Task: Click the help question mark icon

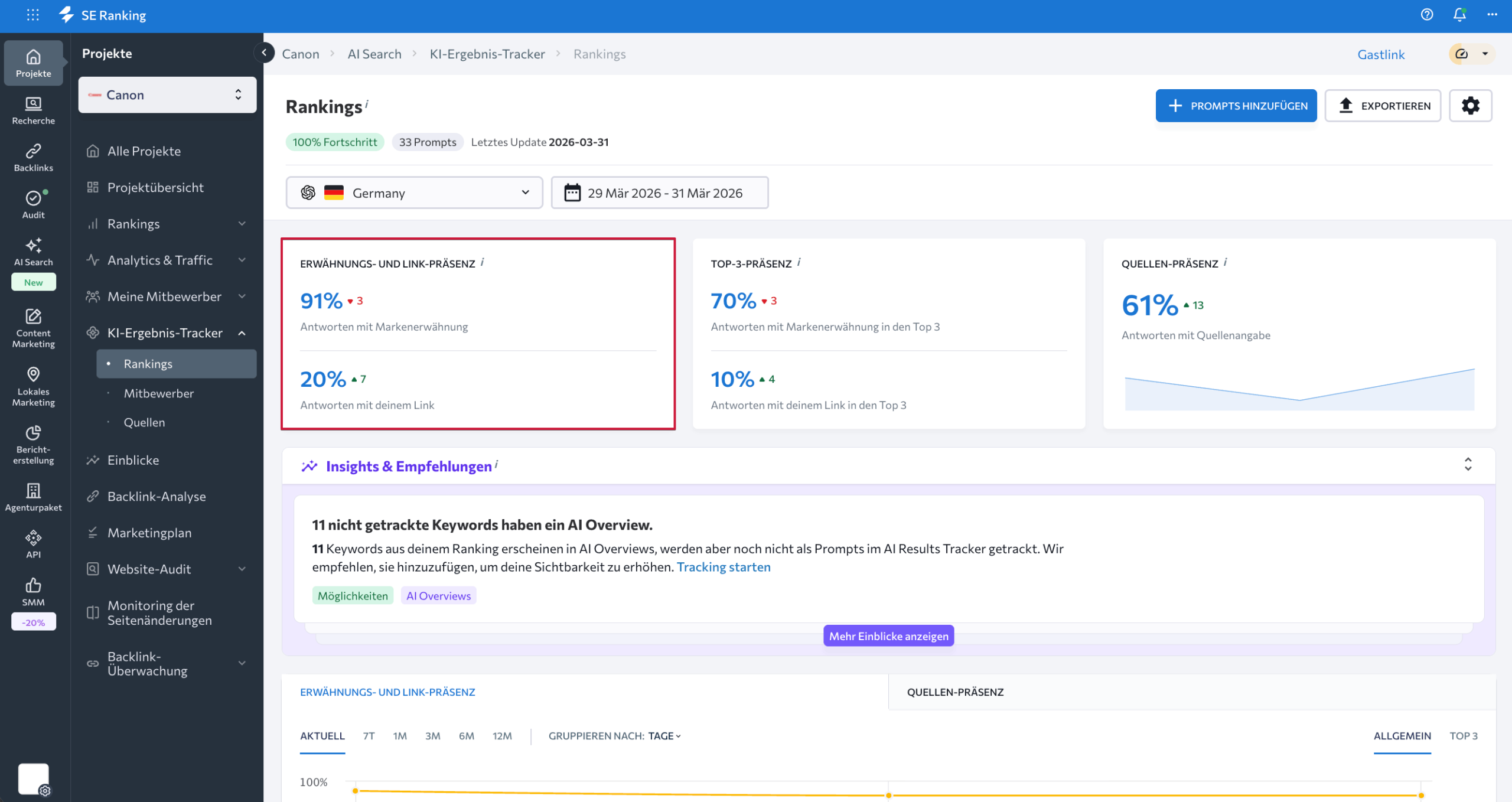Action: pos(1426,15)
